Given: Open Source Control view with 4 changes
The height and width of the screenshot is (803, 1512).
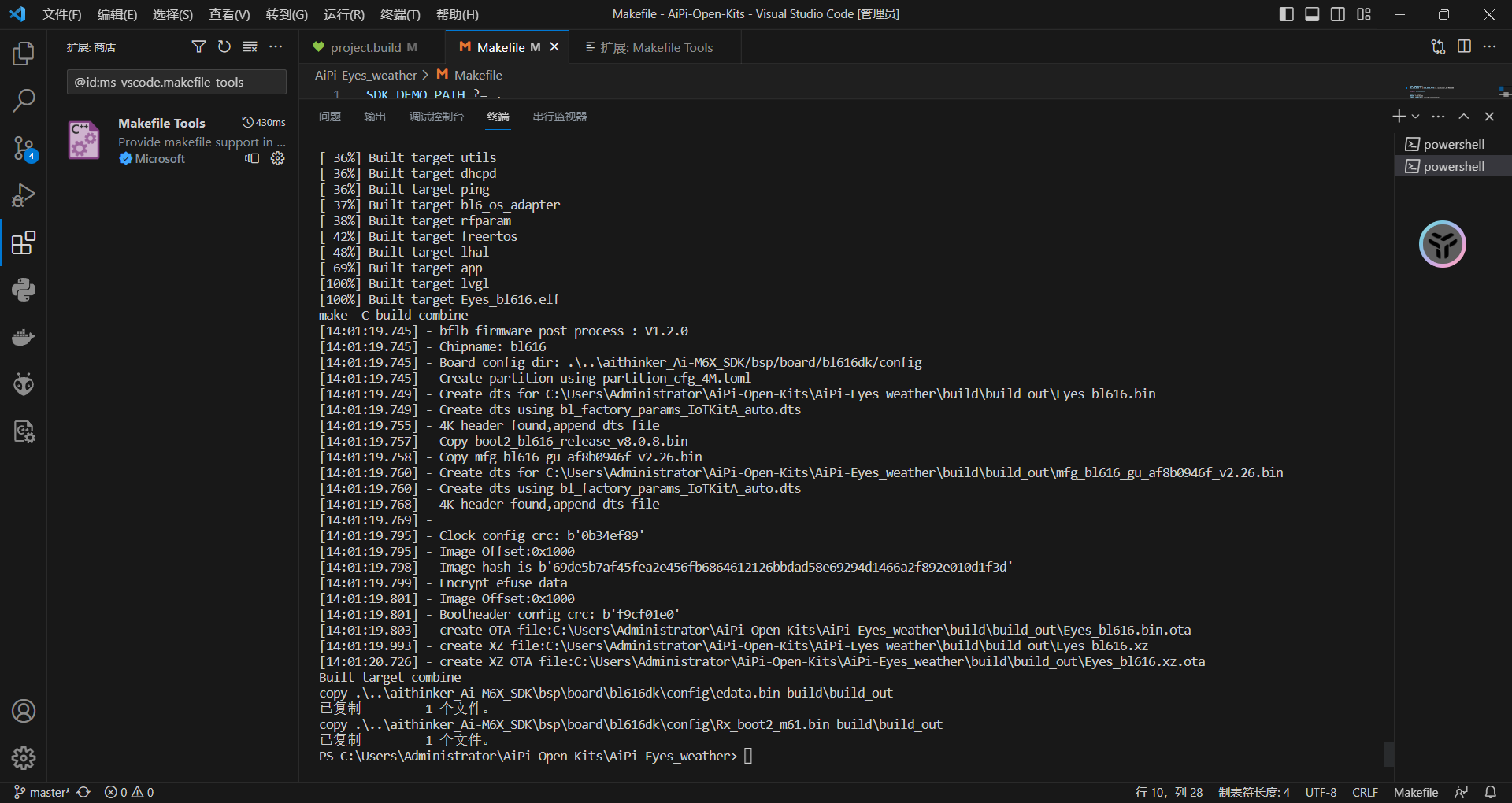Looking at the screenshot, I should point(24,148).
